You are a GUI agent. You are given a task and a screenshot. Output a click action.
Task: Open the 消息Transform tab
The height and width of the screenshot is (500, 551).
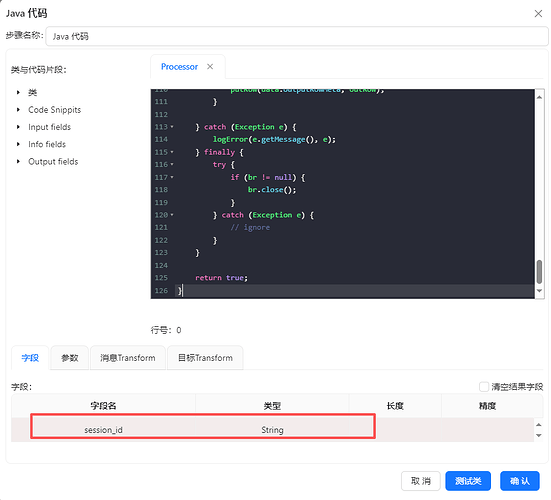pos(128,358)
